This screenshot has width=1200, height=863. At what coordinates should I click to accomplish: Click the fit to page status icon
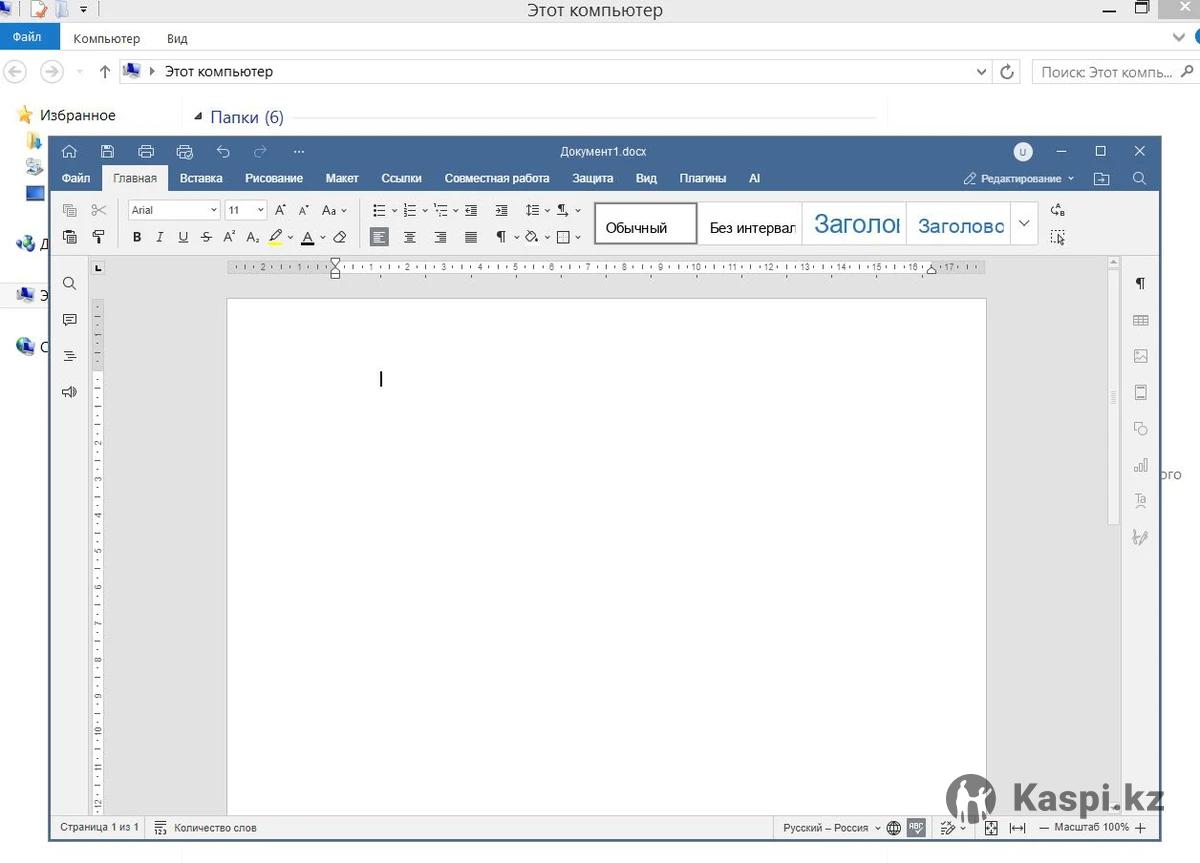click(x=991, y=828)
